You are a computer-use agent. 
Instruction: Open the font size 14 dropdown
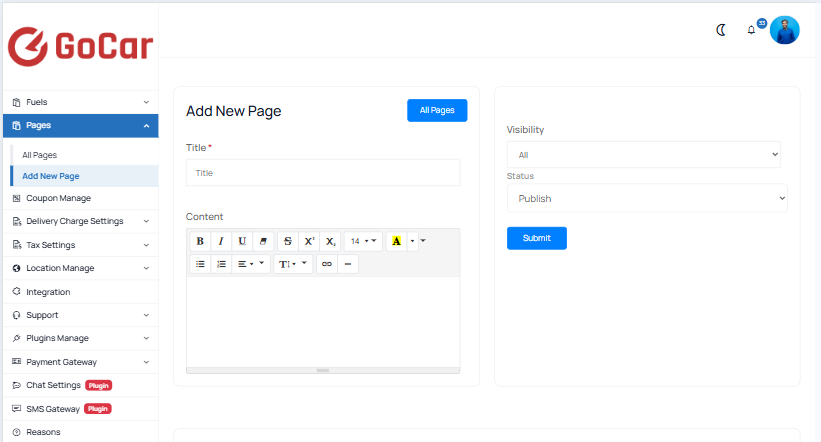(363, 241)
